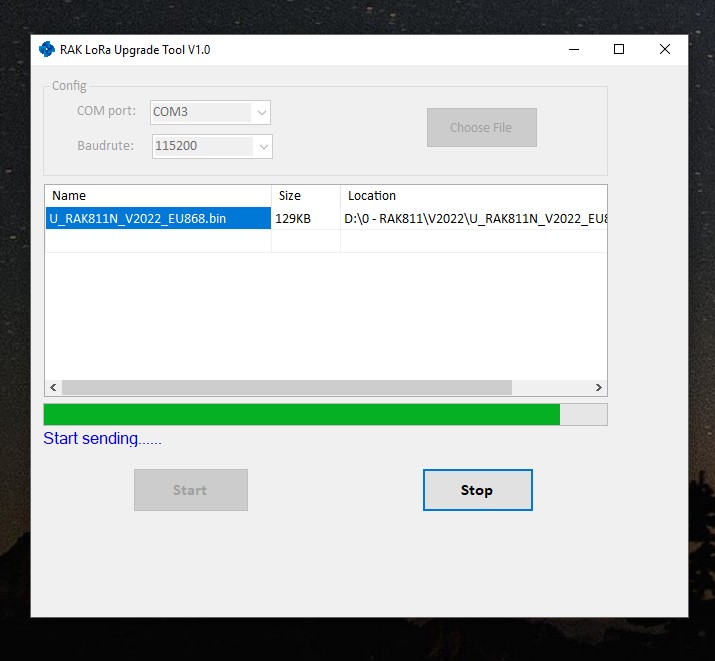Sort by the Name column header
This screenshot has height=661, width=715.
point(157,196)
